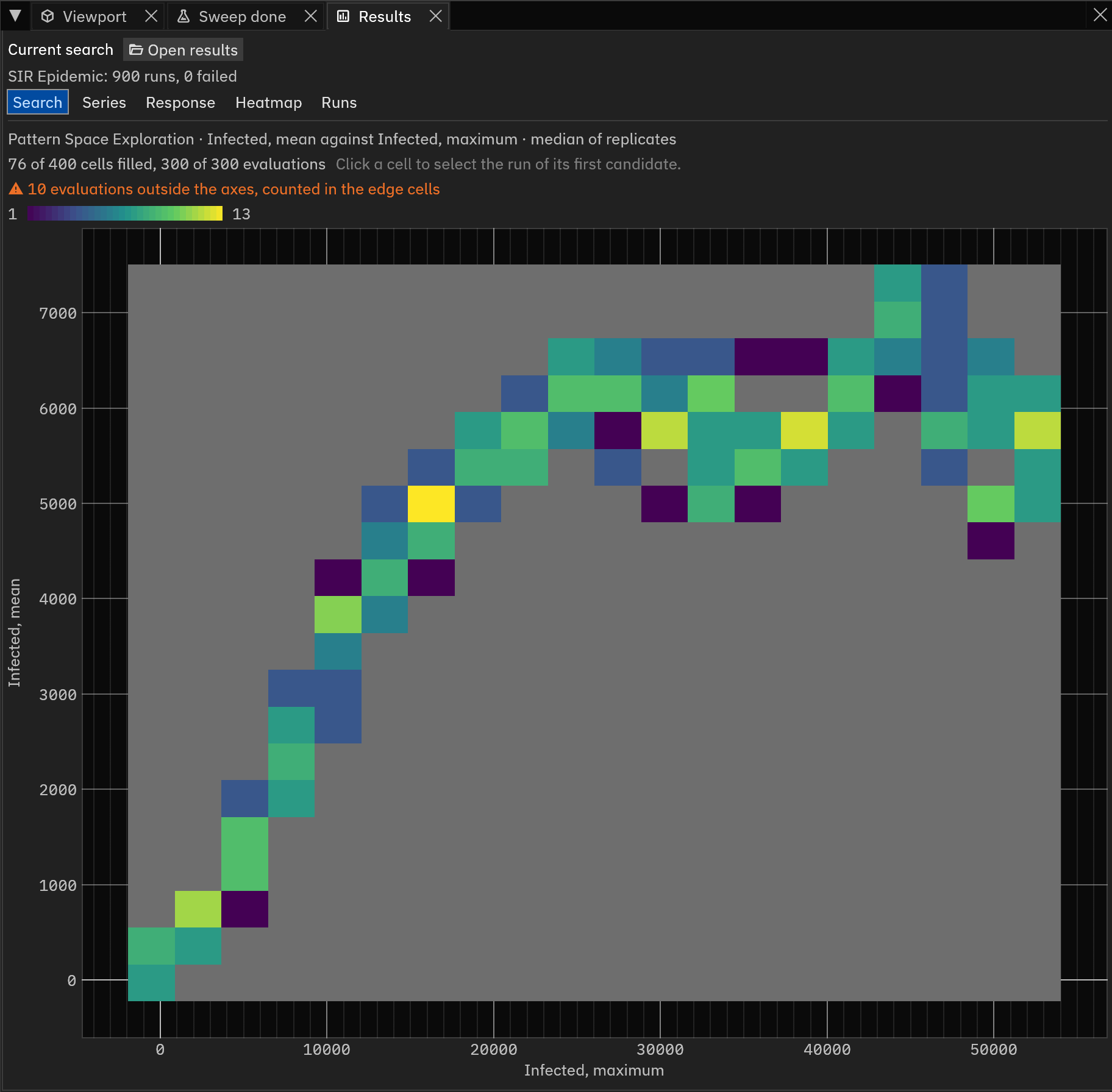This screenshot has width=1112, height=1092.
Task: Click the Current search label
Action: [x=60, y=49]
